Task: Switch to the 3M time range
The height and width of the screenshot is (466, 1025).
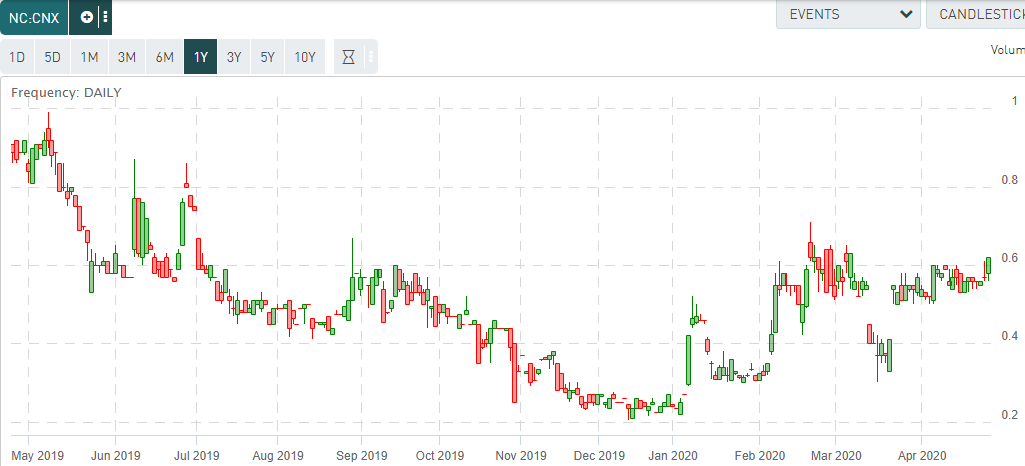Action: coord(127,57)
